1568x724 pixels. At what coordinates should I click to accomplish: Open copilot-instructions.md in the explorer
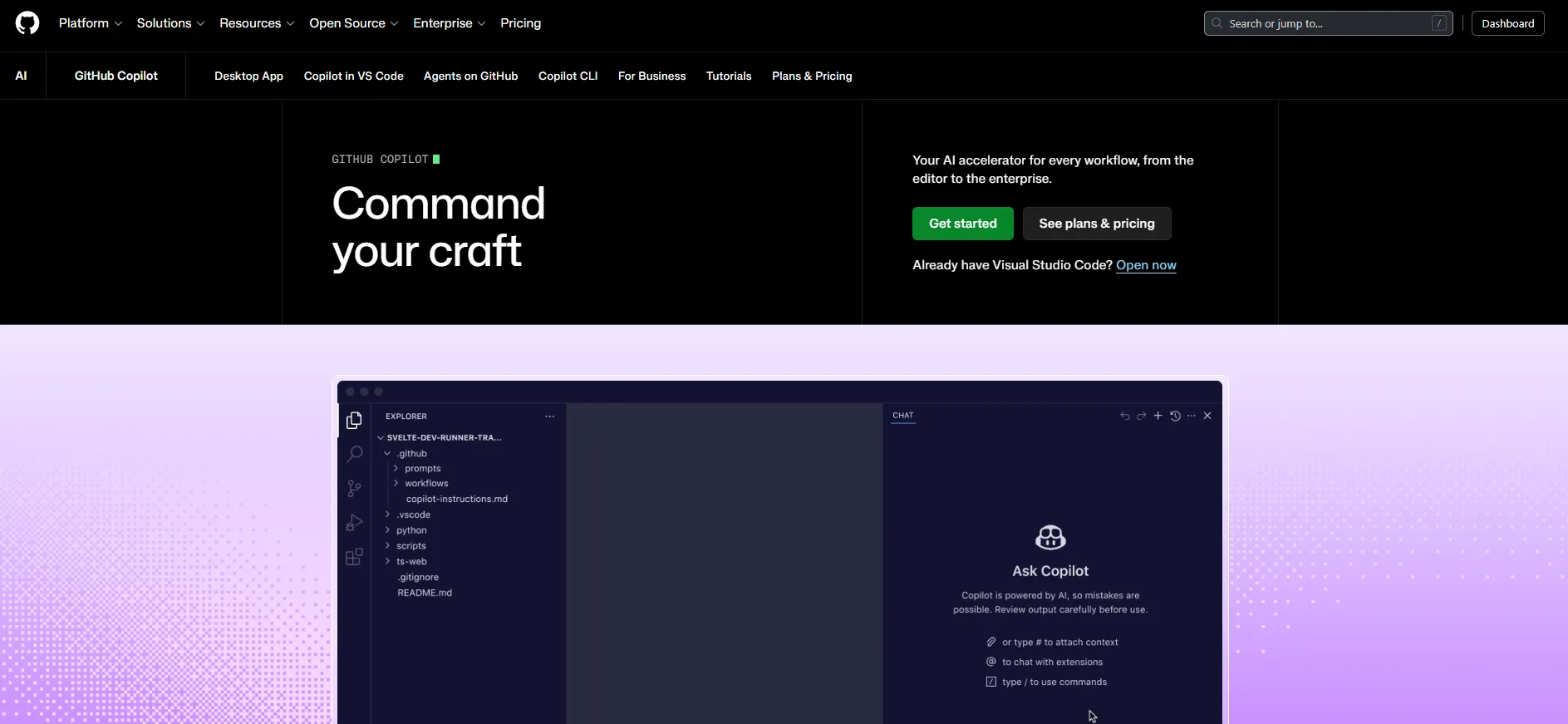[457, 500]
